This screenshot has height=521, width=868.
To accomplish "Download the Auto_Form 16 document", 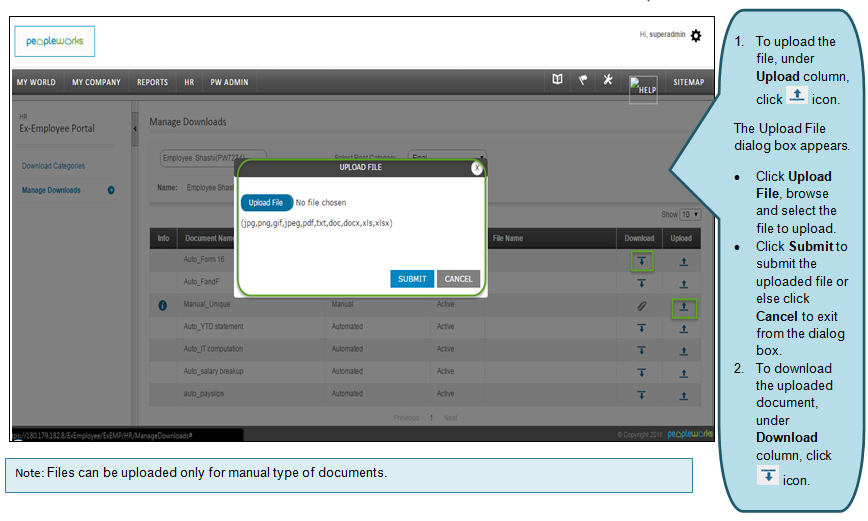I will [641, 262].
